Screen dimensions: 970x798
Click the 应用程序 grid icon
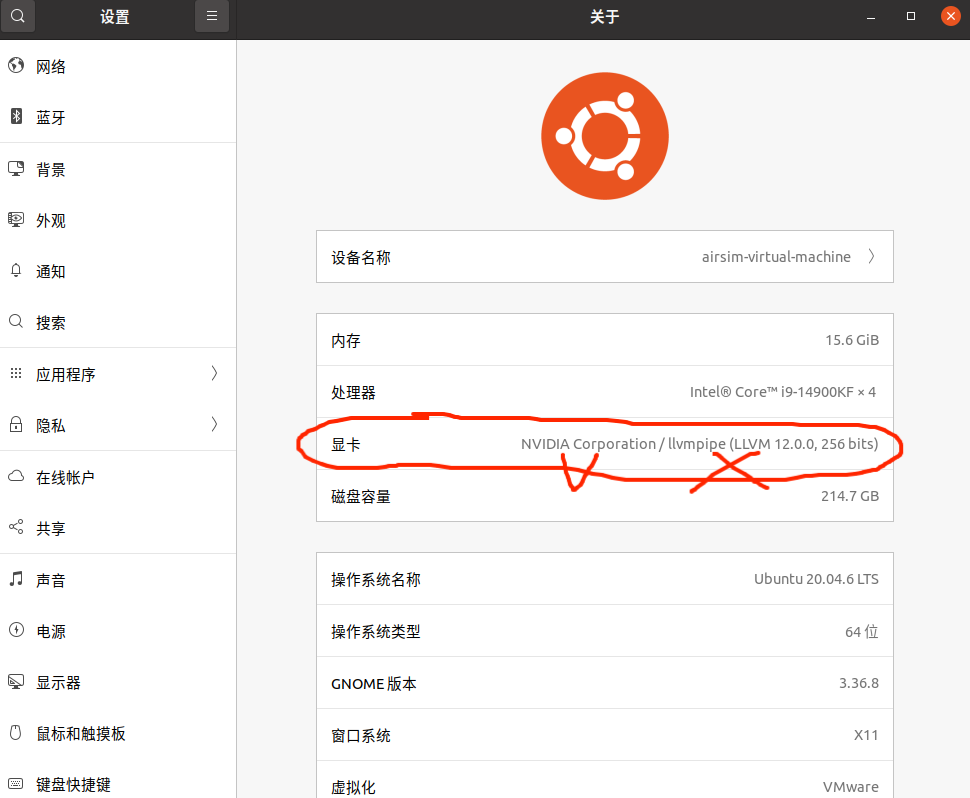16,373
